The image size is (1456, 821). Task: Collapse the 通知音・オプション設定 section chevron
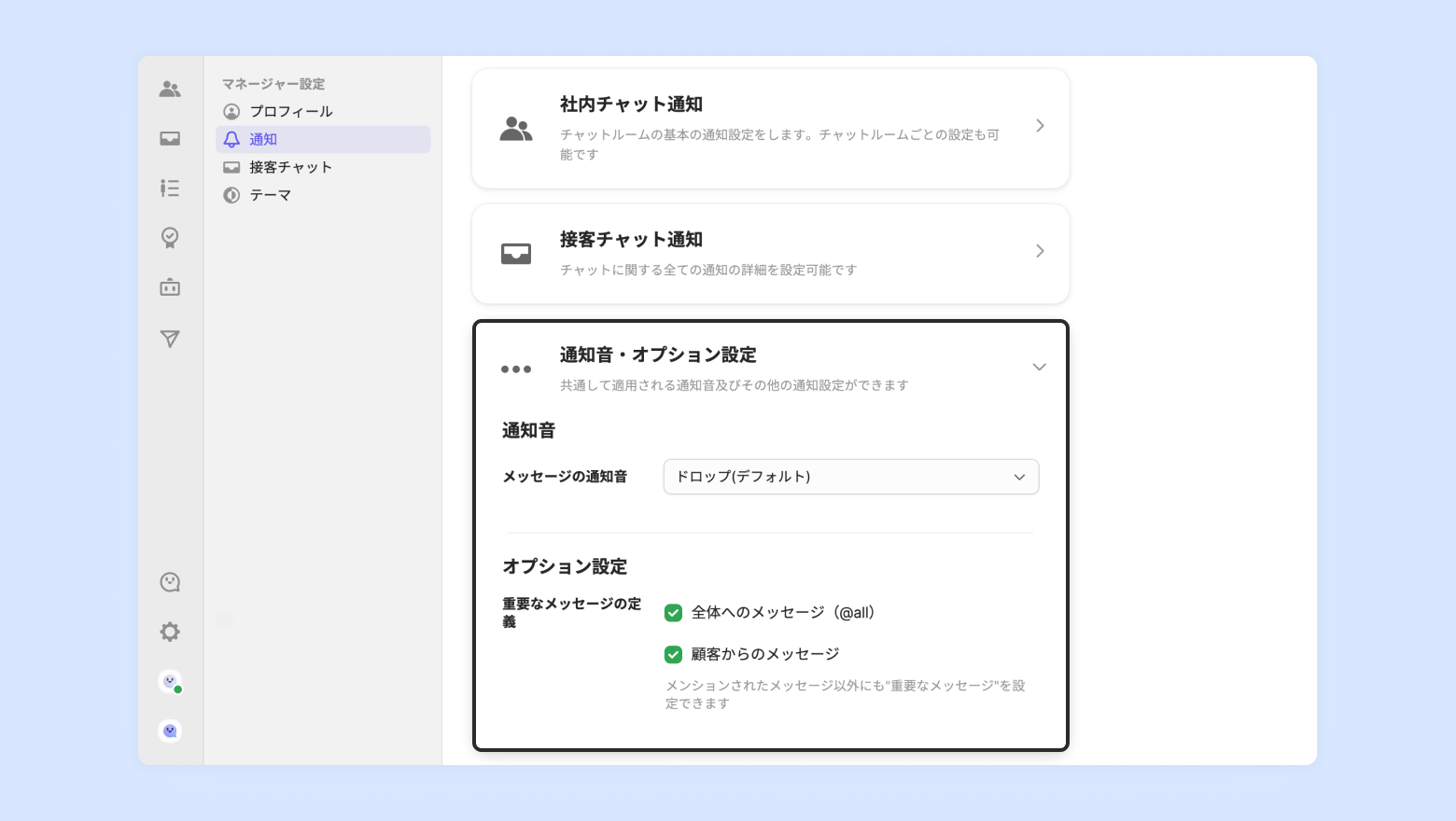(x=1039, y=368)
